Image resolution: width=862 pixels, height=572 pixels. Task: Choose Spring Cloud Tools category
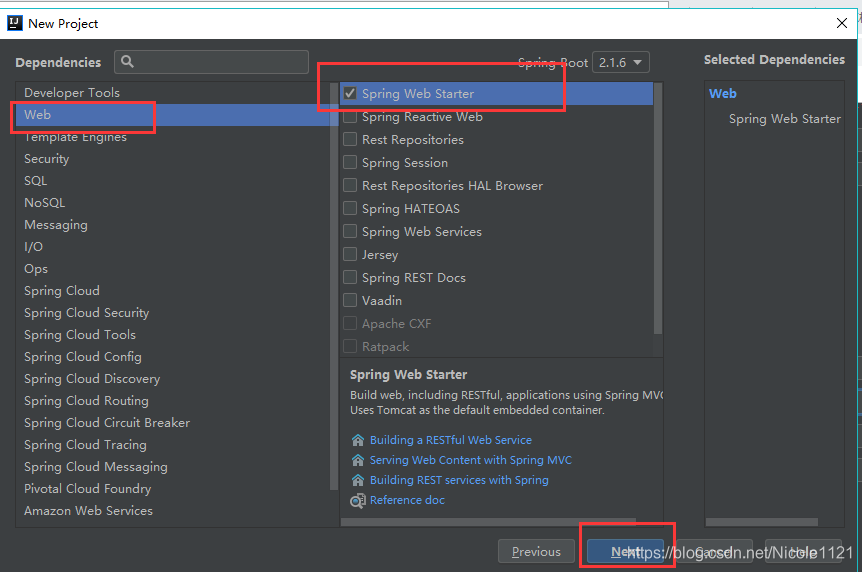coord(173,335)
